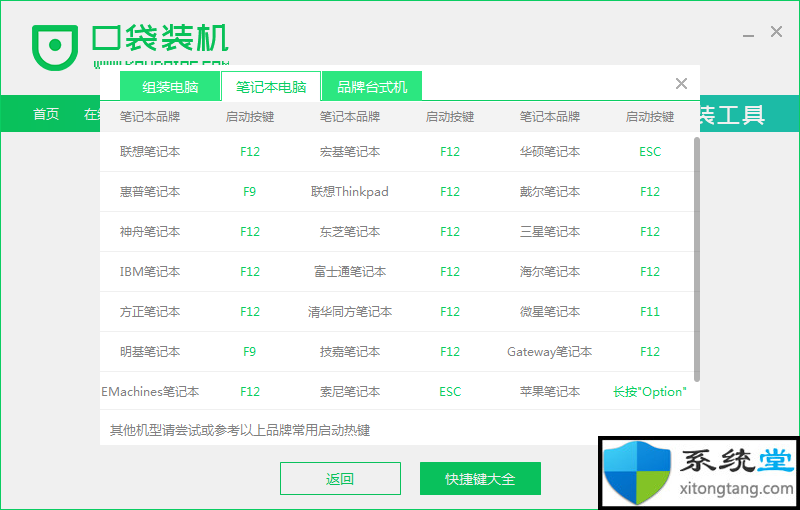The image size is (800, 510).
Task: Click the first 笔记本品牌 column header
Action: pyautogui.click(x=150, y=117)
